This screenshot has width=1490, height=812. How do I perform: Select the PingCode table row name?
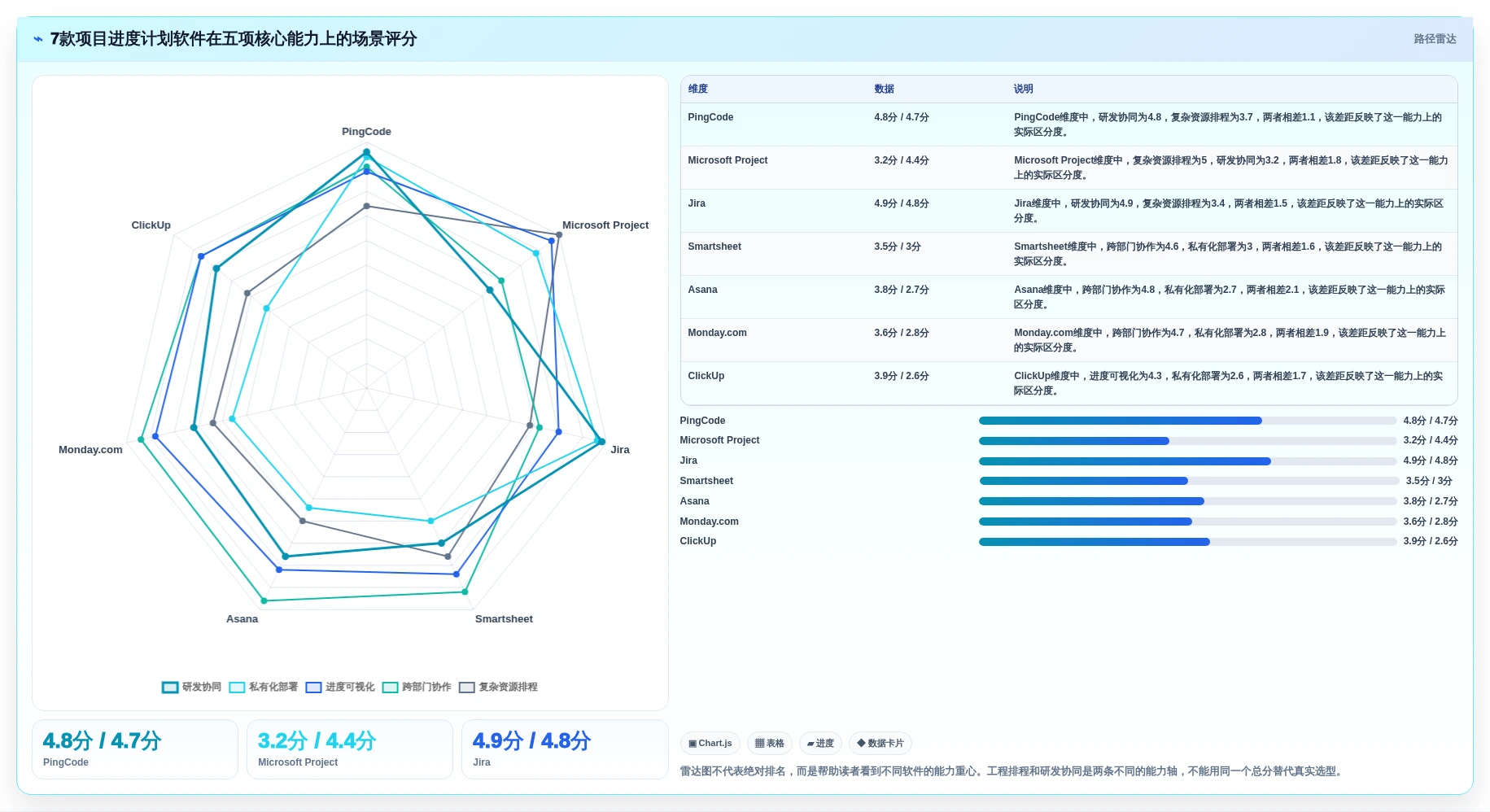710,117
